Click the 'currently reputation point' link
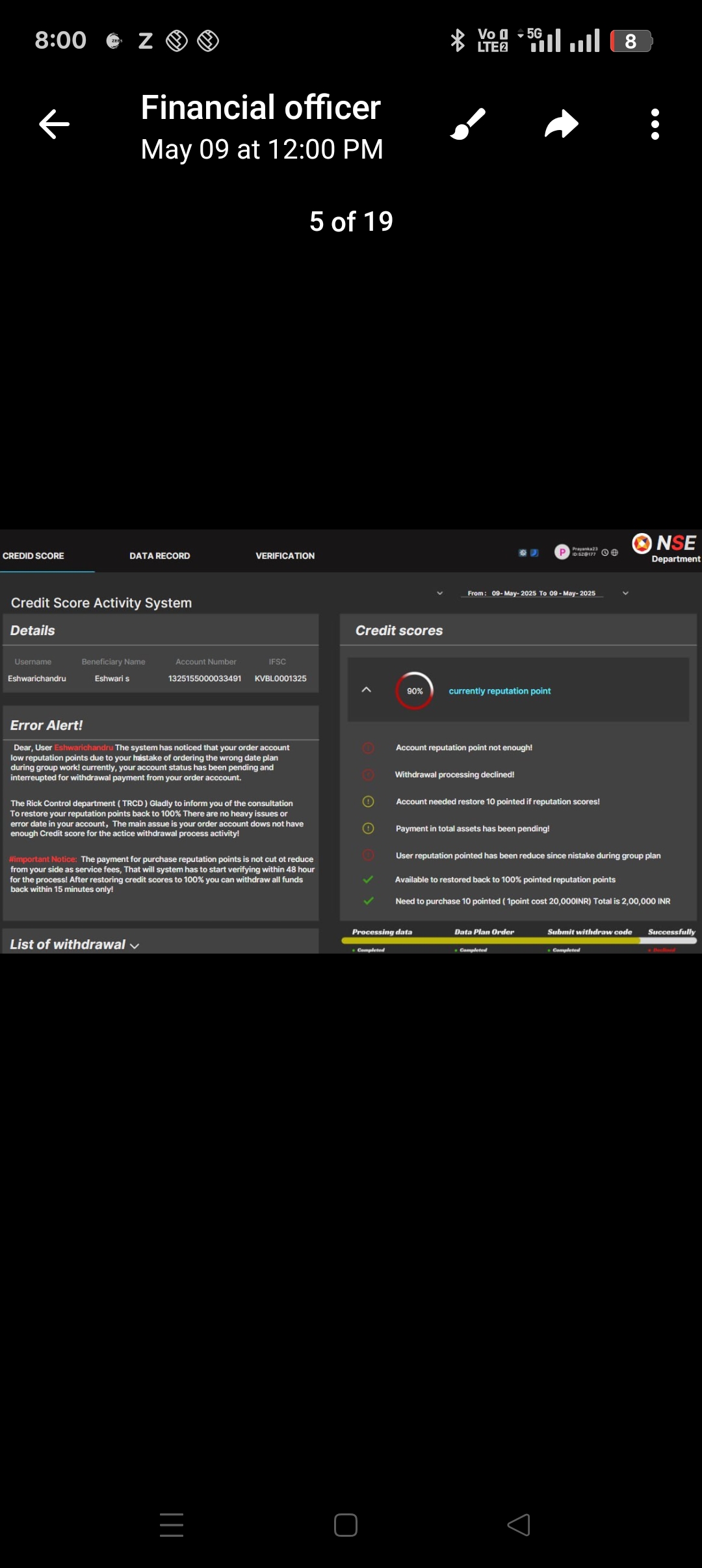Screen dimensions: 702x1568 tap(499, 691)
